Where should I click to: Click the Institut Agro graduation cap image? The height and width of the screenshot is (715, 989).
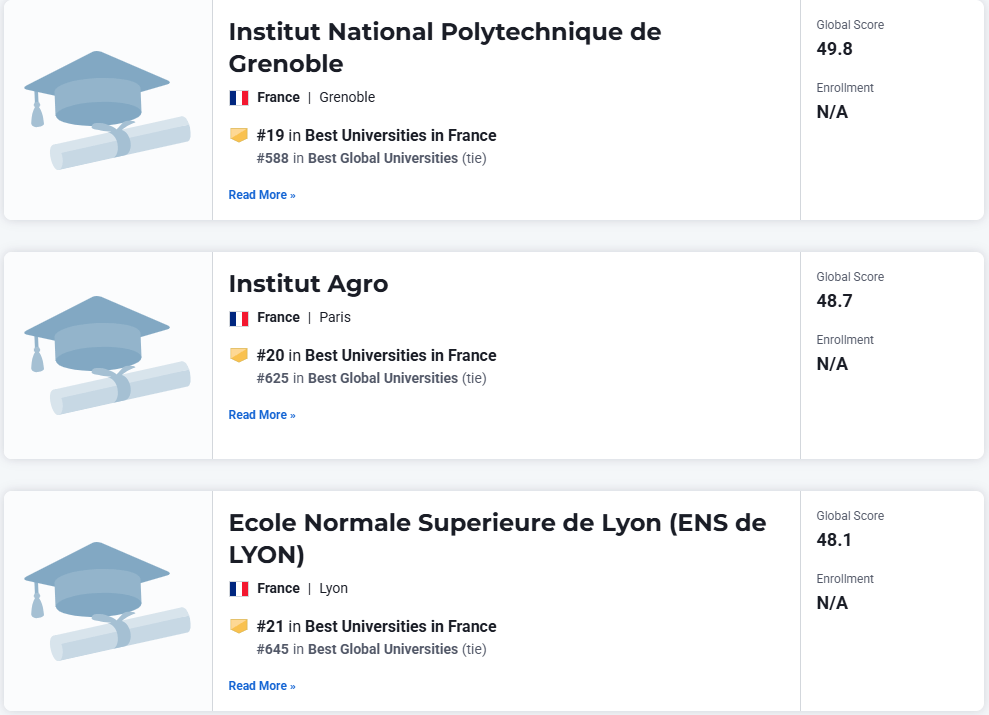(x=107, y=356)
